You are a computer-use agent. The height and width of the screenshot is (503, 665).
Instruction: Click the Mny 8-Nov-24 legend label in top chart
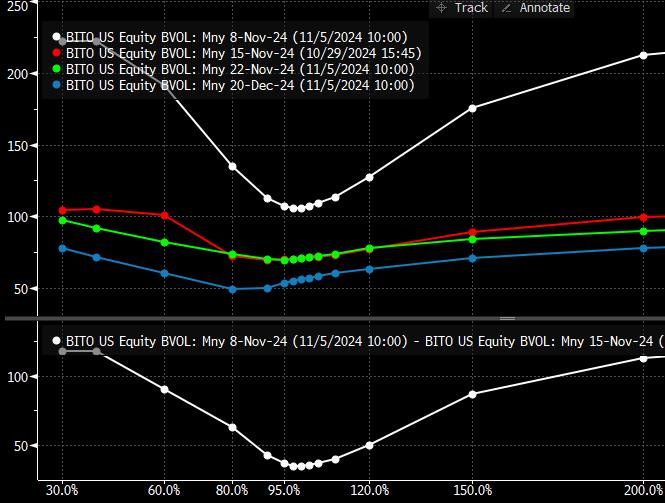tap(237, 37)
